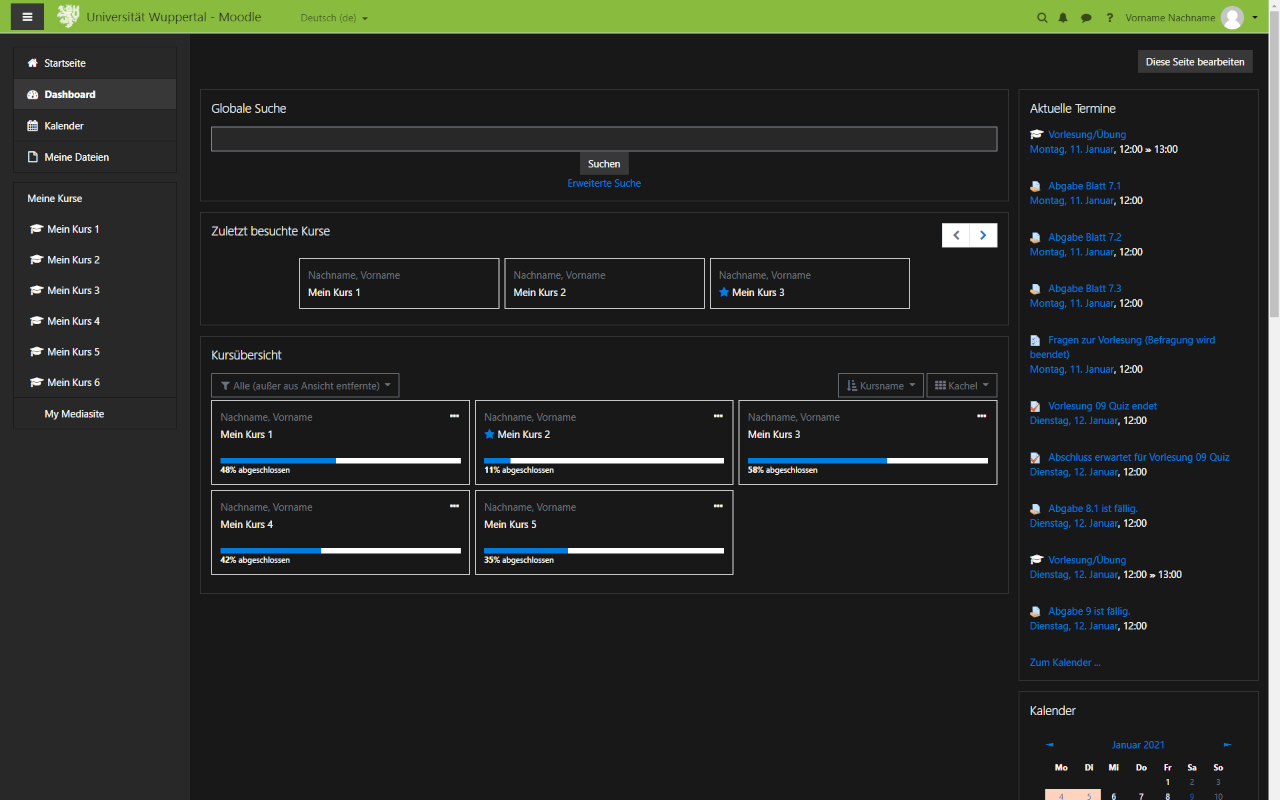Viewport: 1280px width, 800px height.
Task: Open Meine Dateien in sidebar
Action: pos(95,157)
